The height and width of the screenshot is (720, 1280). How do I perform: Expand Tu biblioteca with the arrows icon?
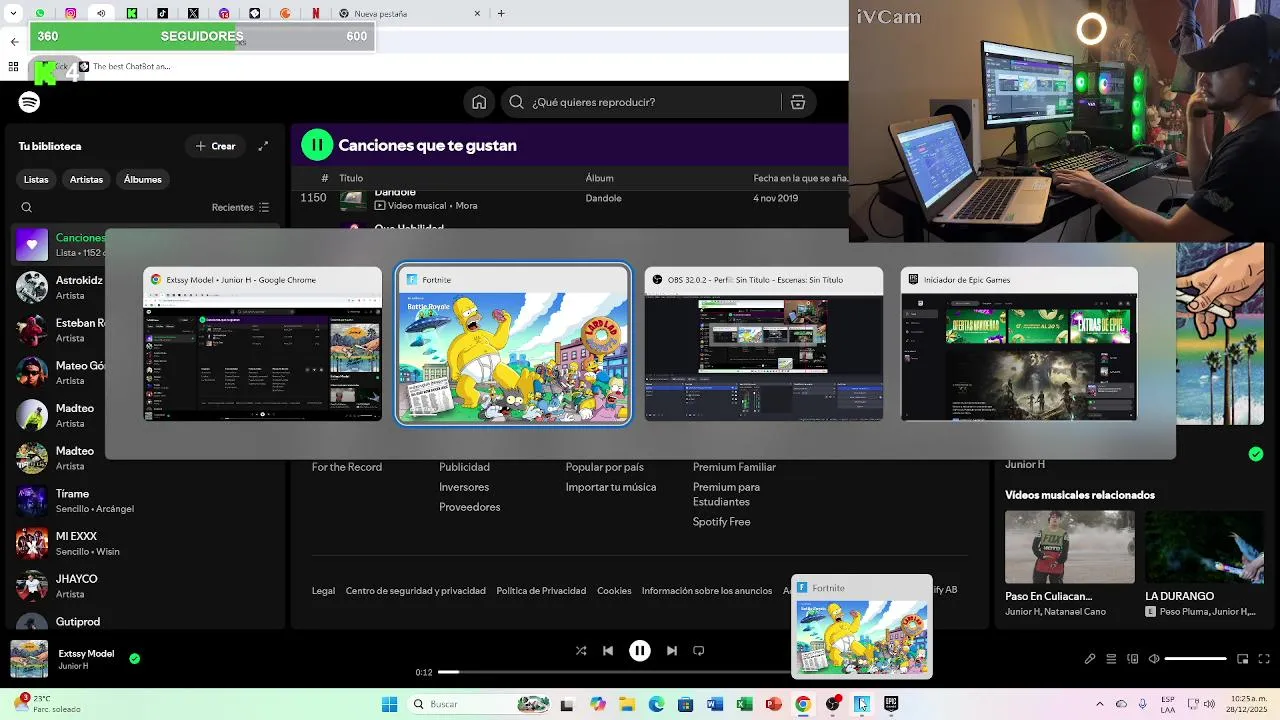[x=263, y=146]
